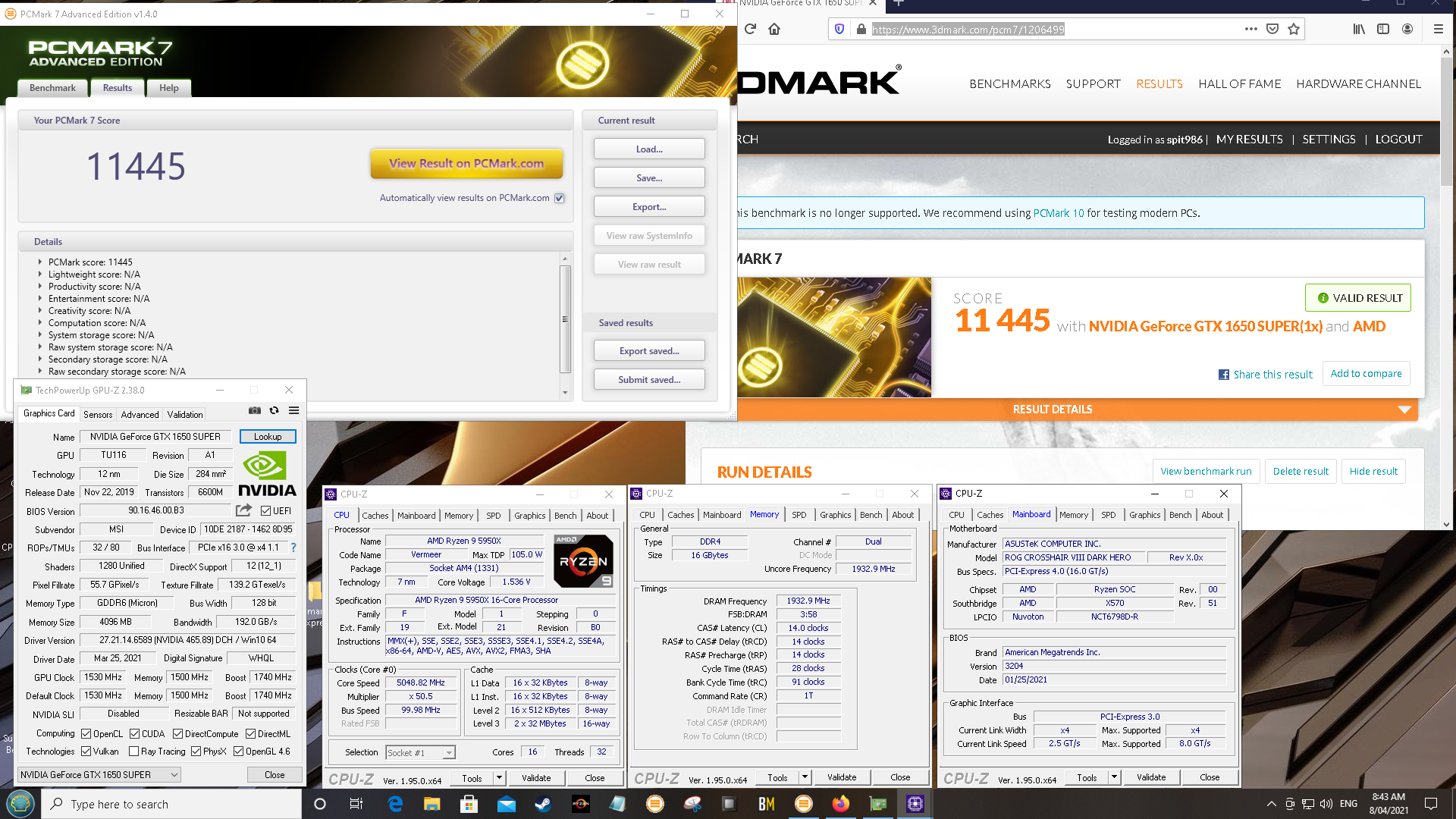Toggle the Vulkan checkbox

tap(86, 752)
